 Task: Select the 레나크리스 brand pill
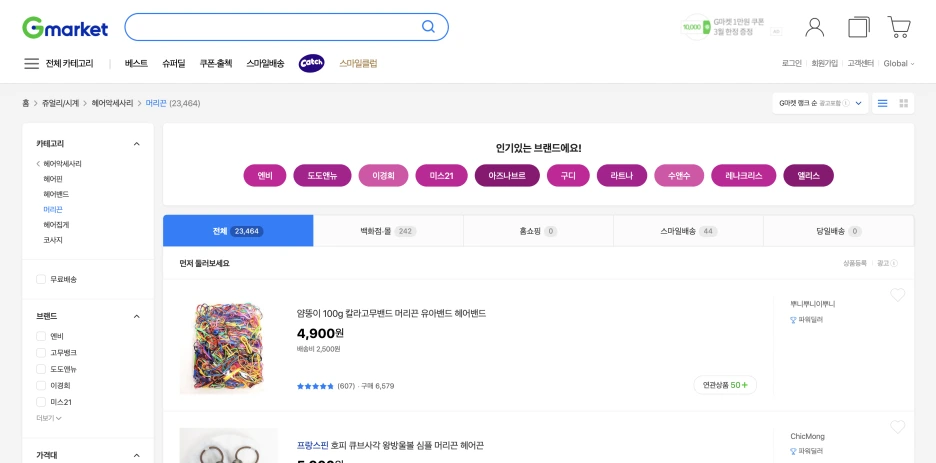743,175
